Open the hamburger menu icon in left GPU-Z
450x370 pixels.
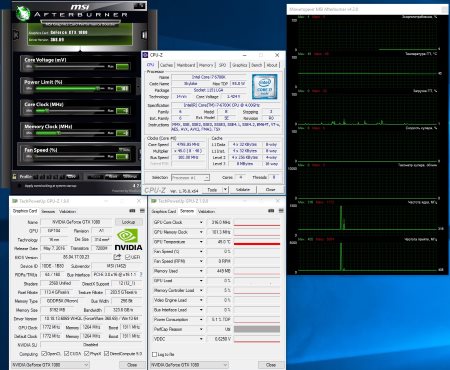142,211
